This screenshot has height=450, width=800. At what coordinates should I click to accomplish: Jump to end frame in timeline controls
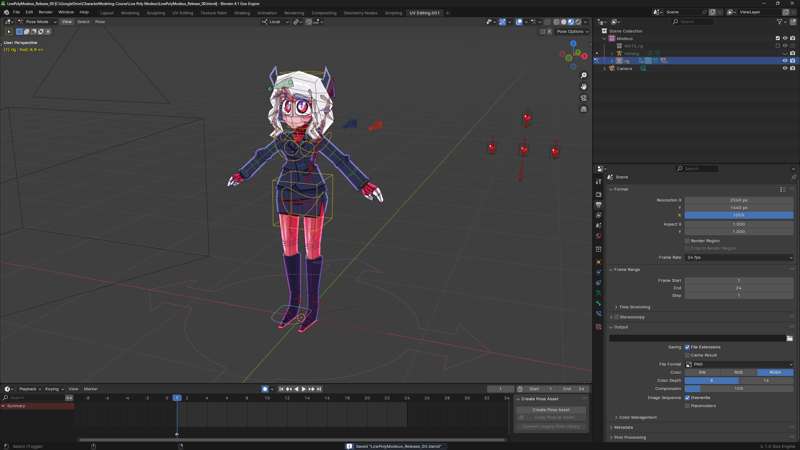tap(319, 389)
